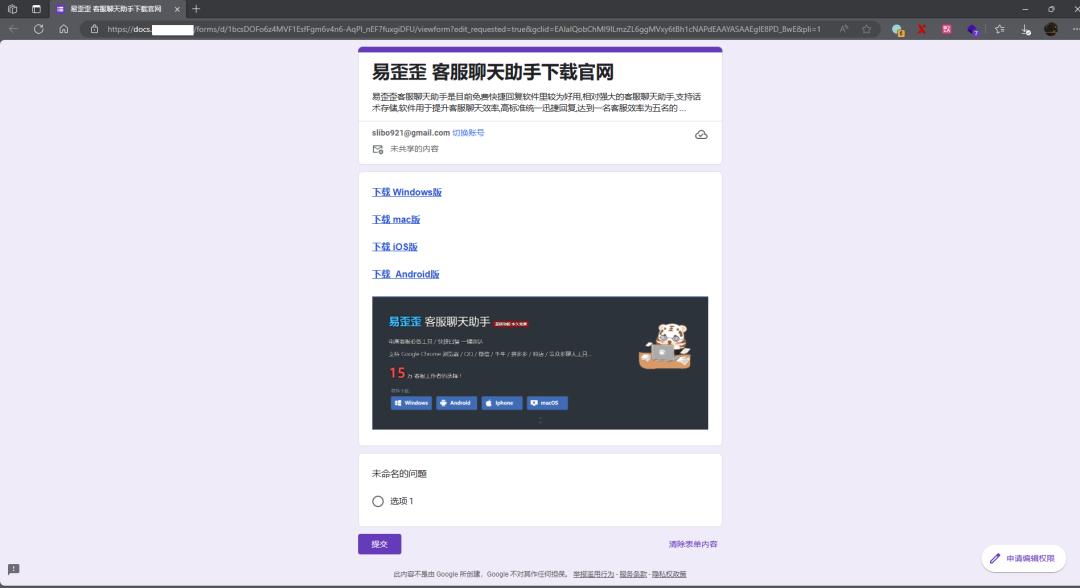Click the Android button in banner

pos(456,403)
